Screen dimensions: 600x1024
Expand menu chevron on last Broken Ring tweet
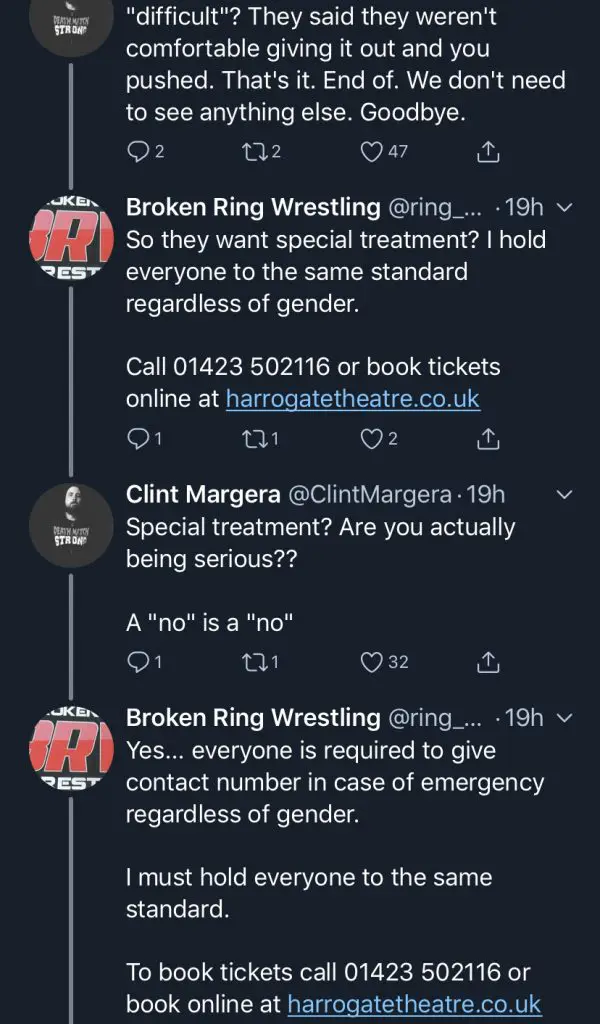564,718
